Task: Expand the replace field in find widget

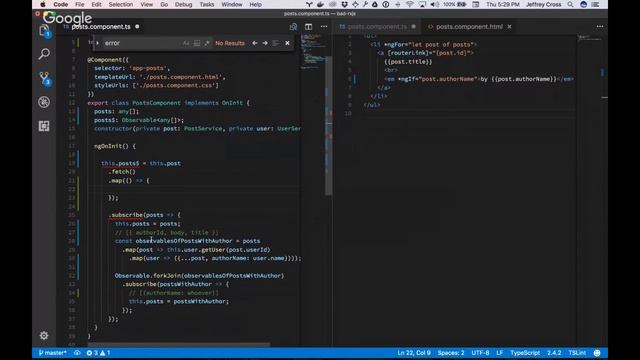Action: (98, 43)
